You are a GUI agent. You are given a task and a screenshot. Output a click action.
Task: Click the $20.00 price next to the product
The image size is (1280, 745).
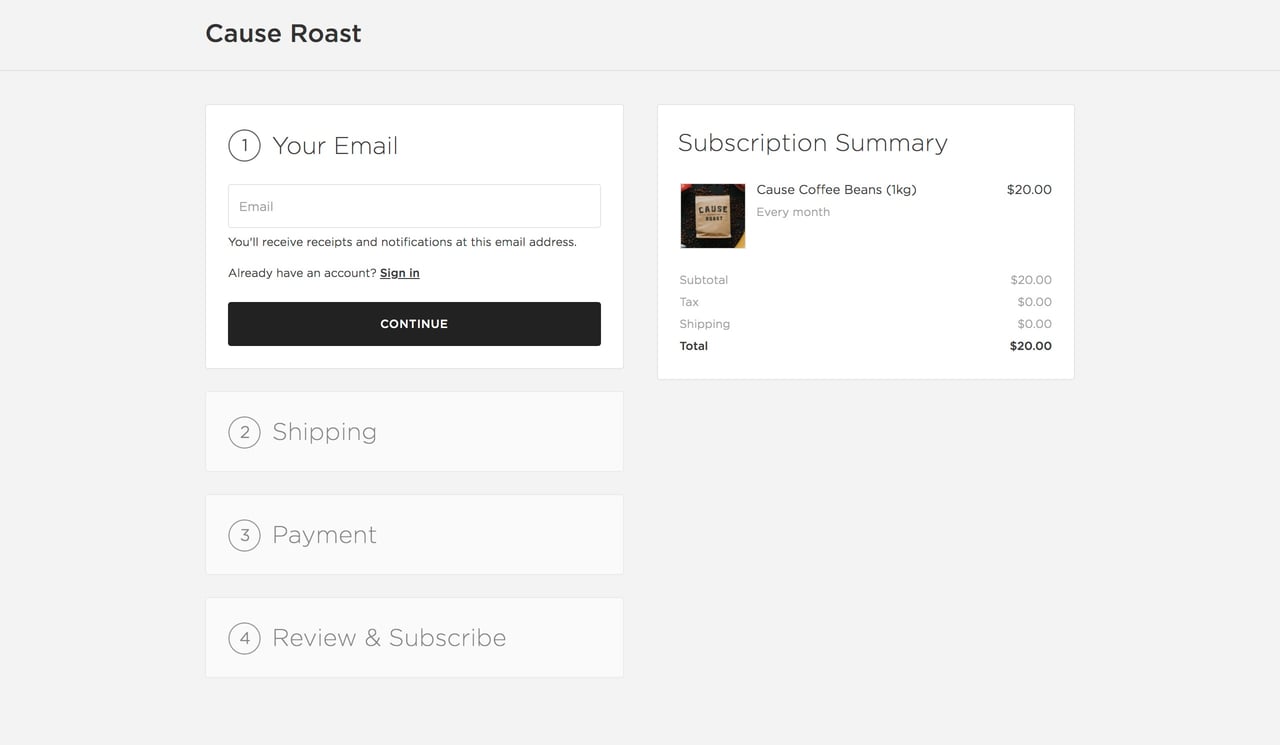[x=1028, y=189]
